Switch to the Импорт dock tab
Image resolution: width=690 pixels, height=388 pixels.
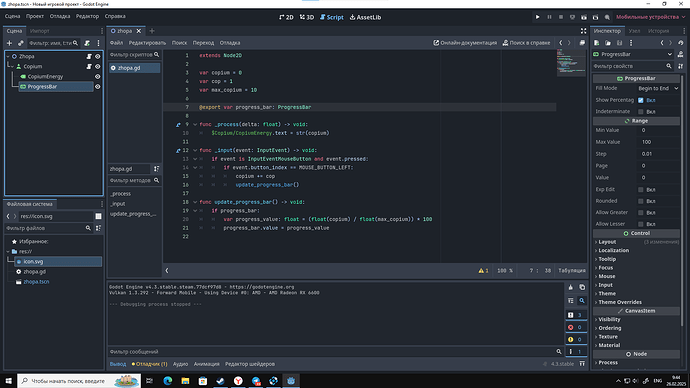pyautogui.click(x=40, y=31)
